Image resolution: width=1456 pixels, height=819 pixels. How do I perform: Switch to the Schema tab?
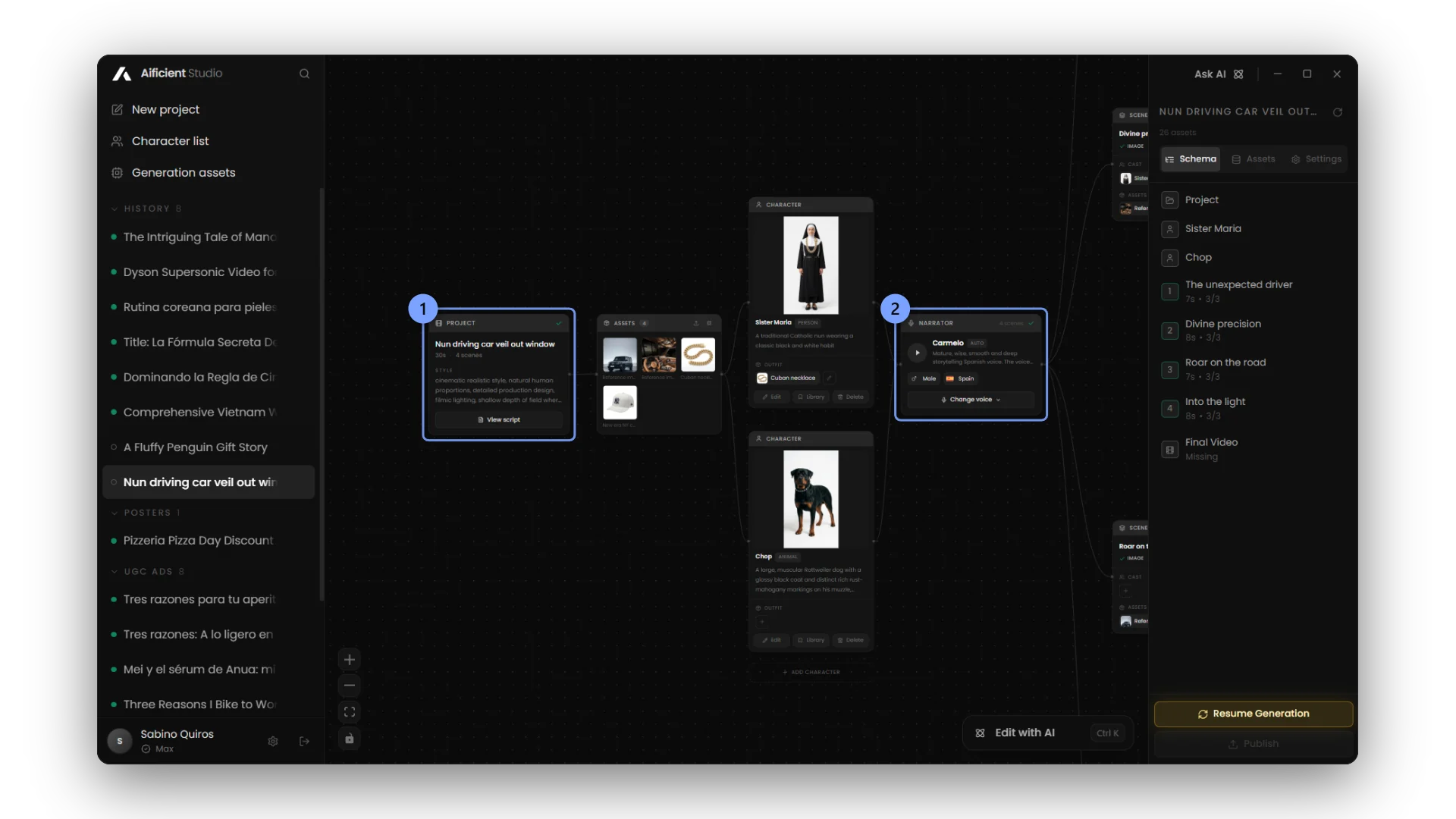pos(1191,159)
